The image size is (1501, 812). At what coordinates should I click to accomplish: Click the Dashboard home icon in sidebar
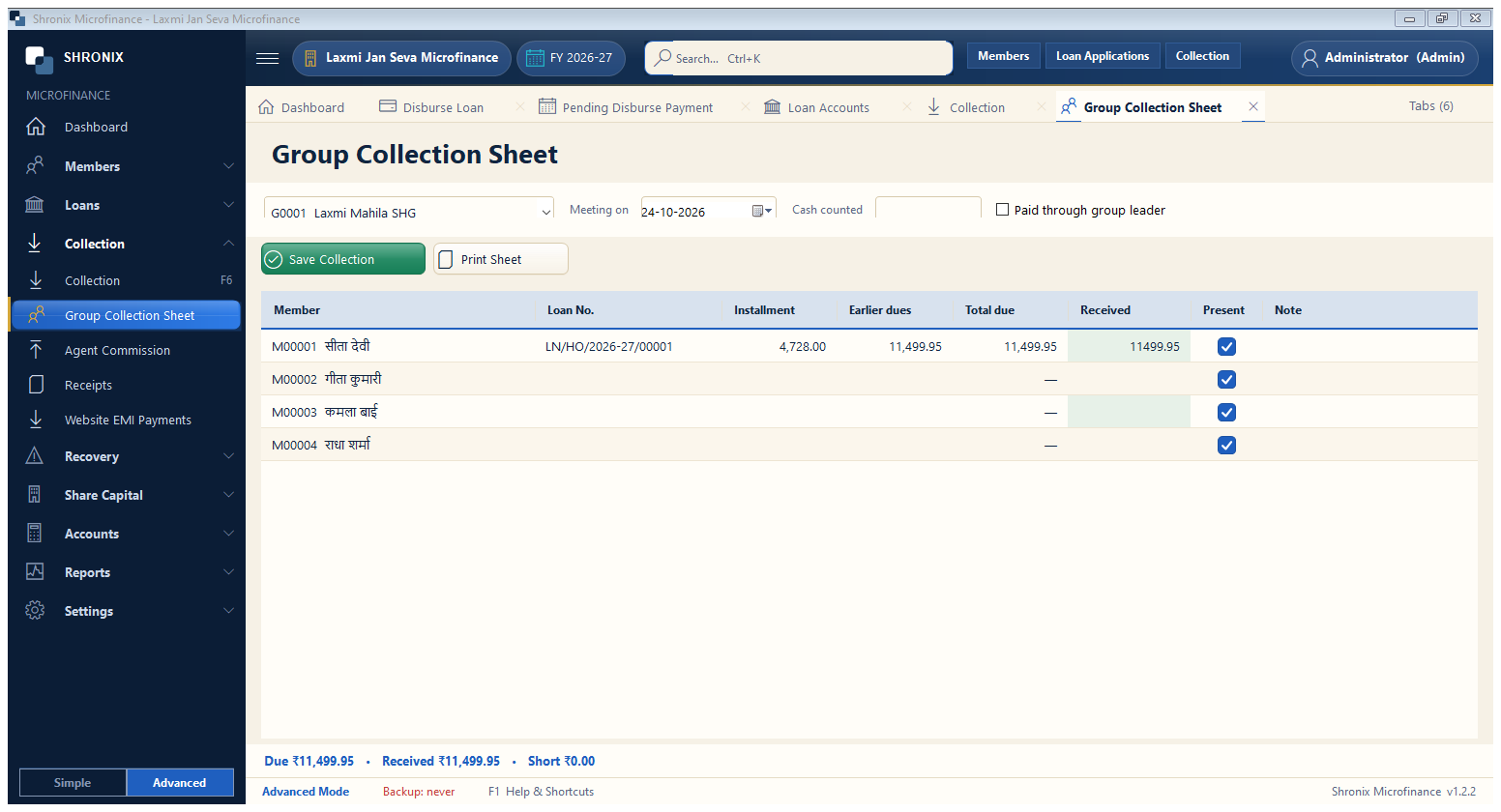36,127
